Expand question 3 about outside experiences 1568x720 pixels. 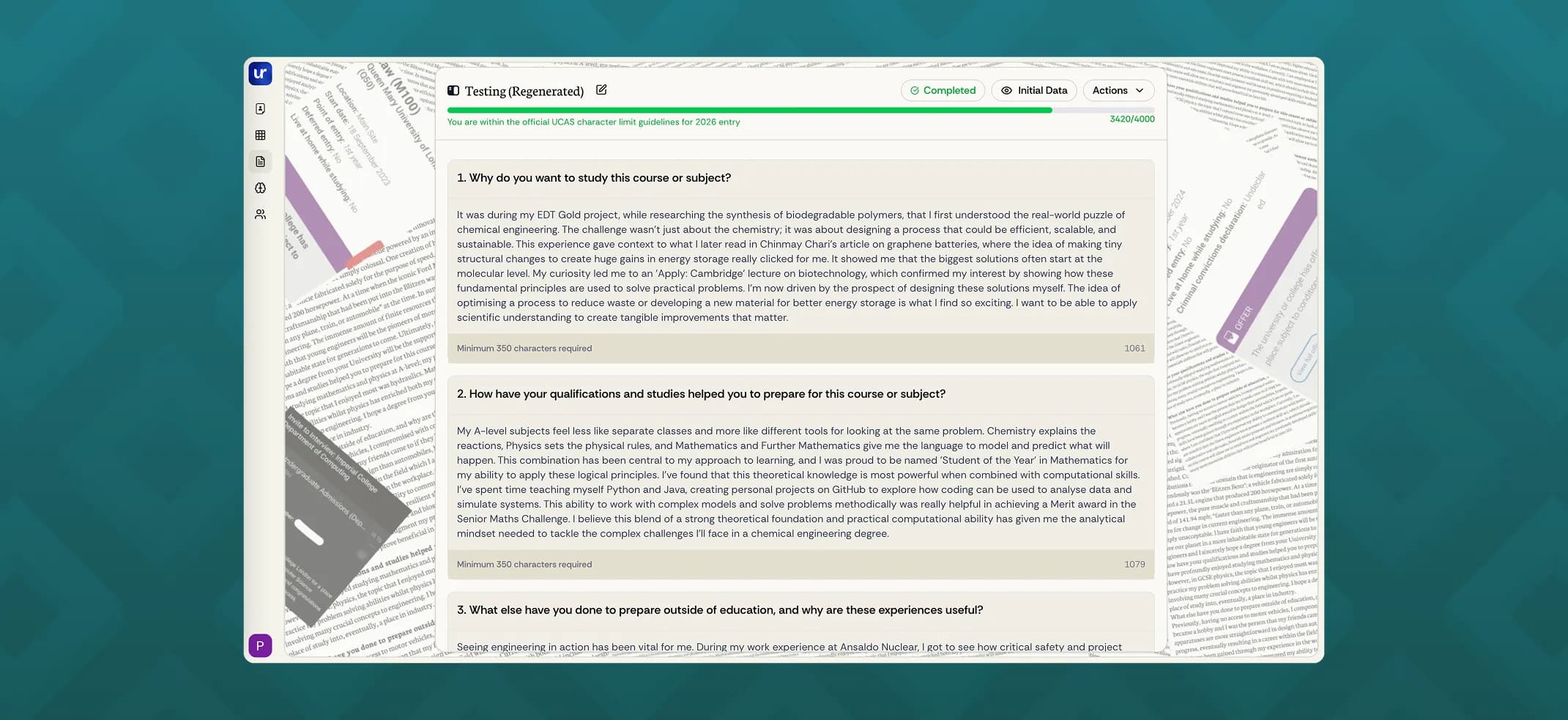(721, 609)
